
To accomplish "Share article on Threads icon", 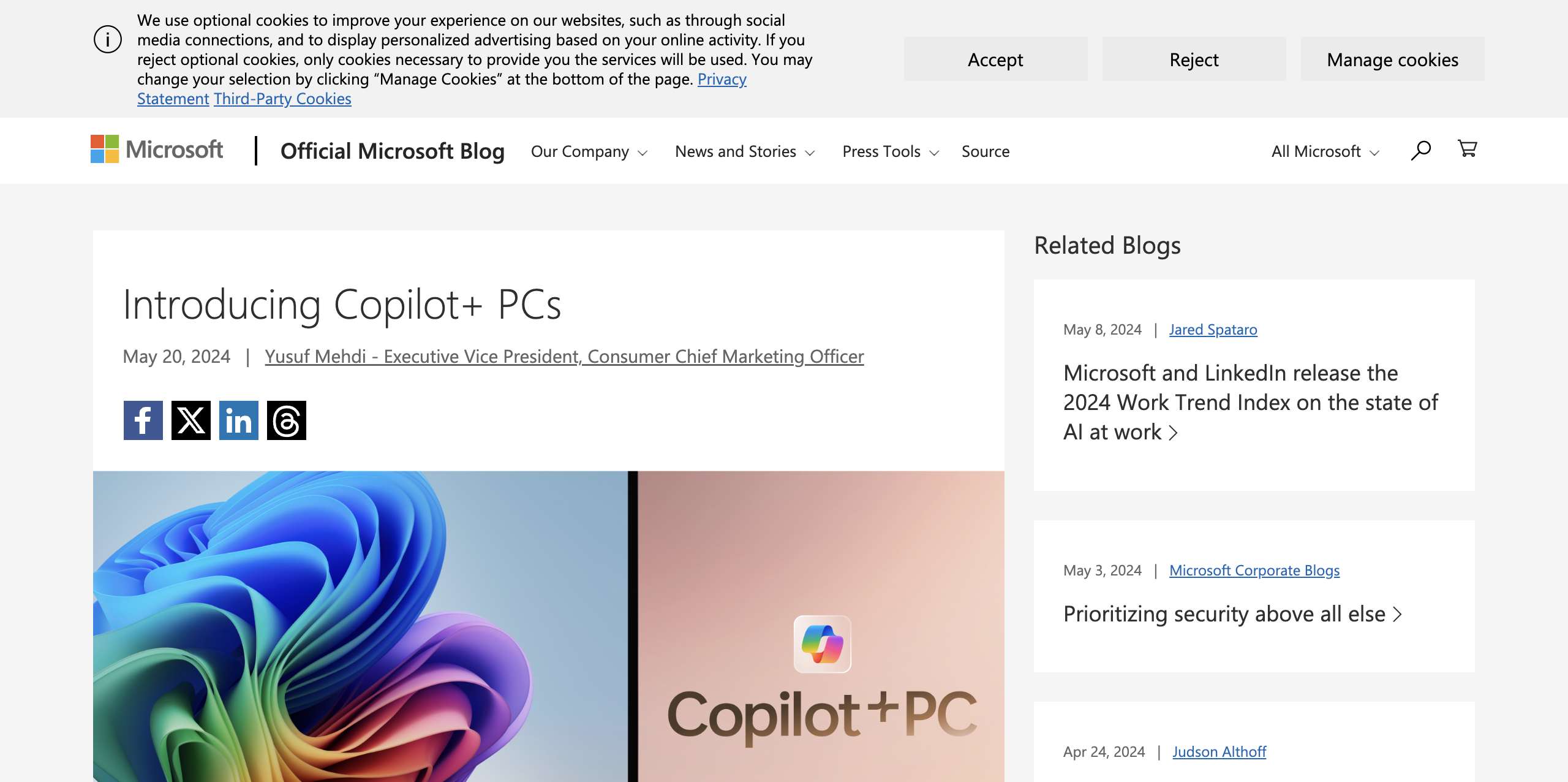I will click(286, 420).
